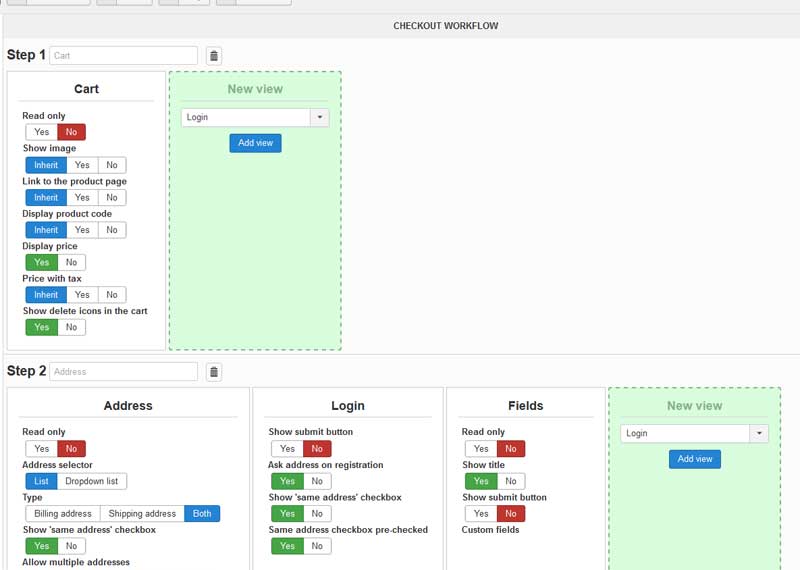Focus the Step 2 name field showing Address
The width and height of the screenshot is (800, 570).
click(123, 372)
